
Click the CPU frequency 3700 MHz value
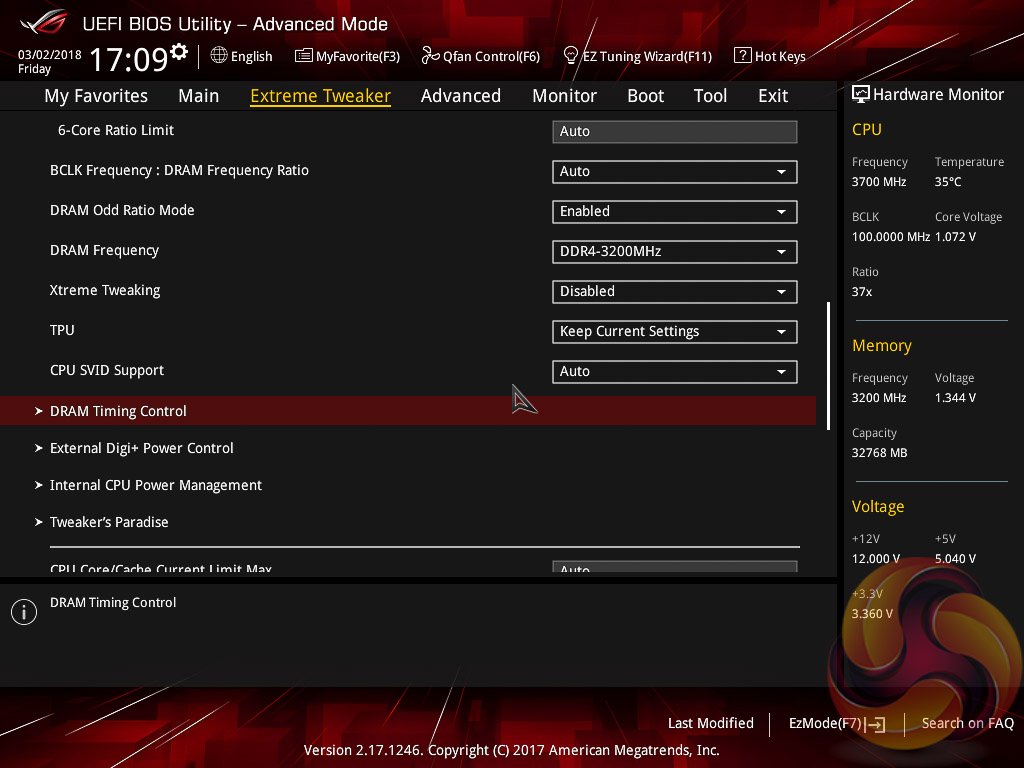pyautogui.click(x=879, y=182)
